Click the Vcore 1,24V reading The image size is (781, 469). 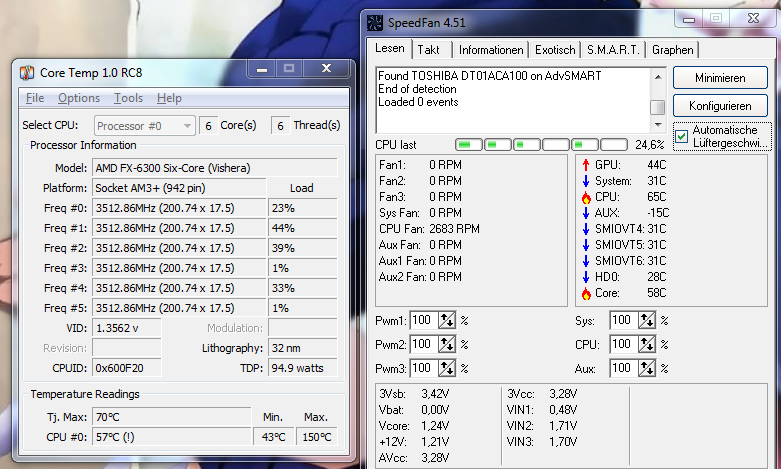[x=414, y=426]
